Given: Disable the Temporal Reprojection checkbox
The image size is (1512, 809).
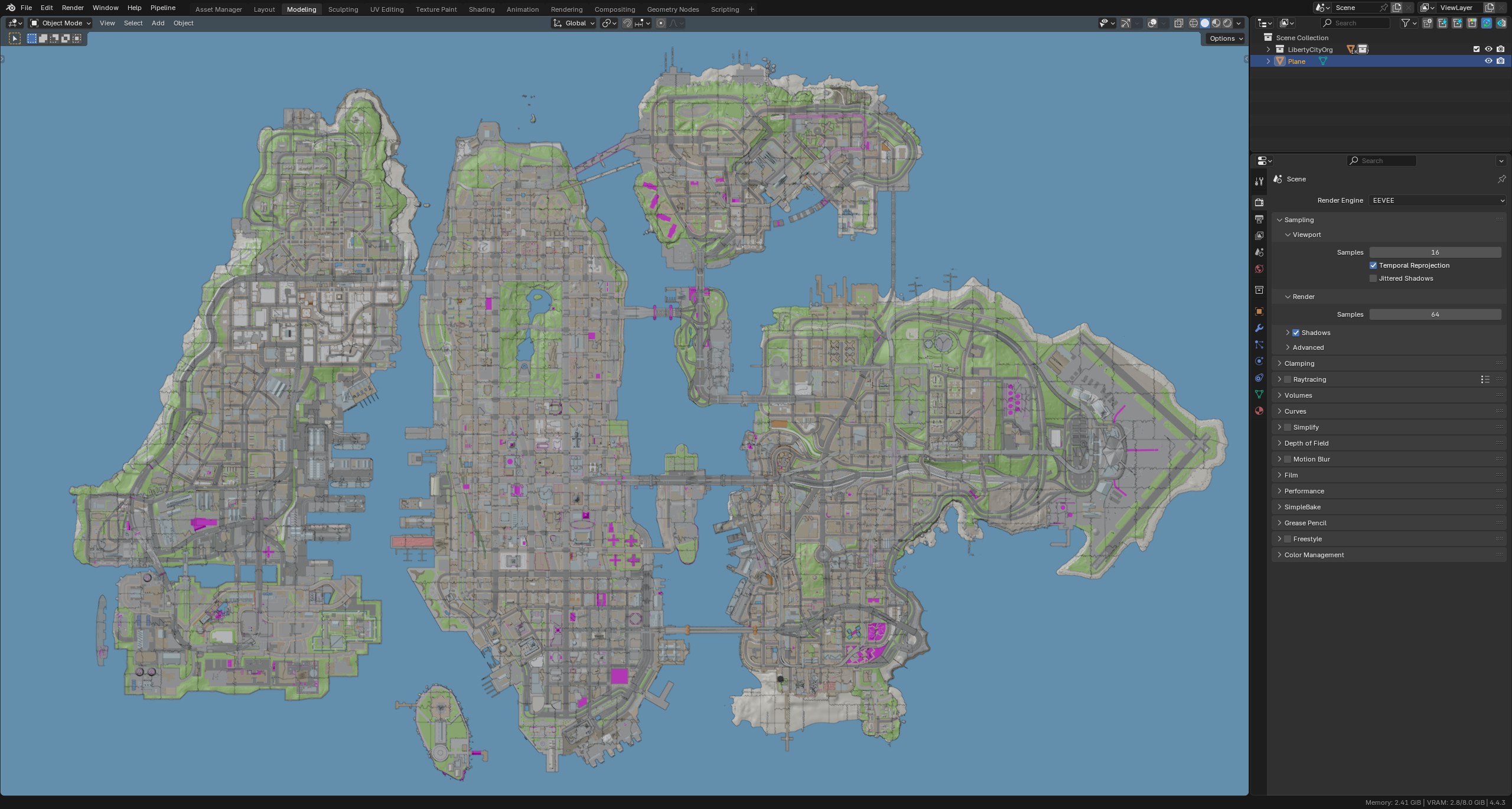Looking at the screenshot, I should pos(1374,265).
